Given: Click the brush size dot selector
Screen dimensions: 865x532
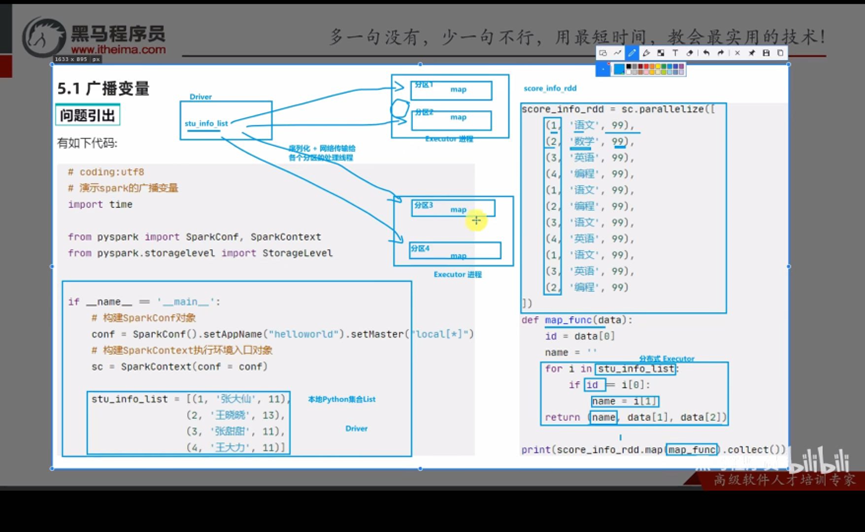Looking at the screenshot, I should point(603,69).
